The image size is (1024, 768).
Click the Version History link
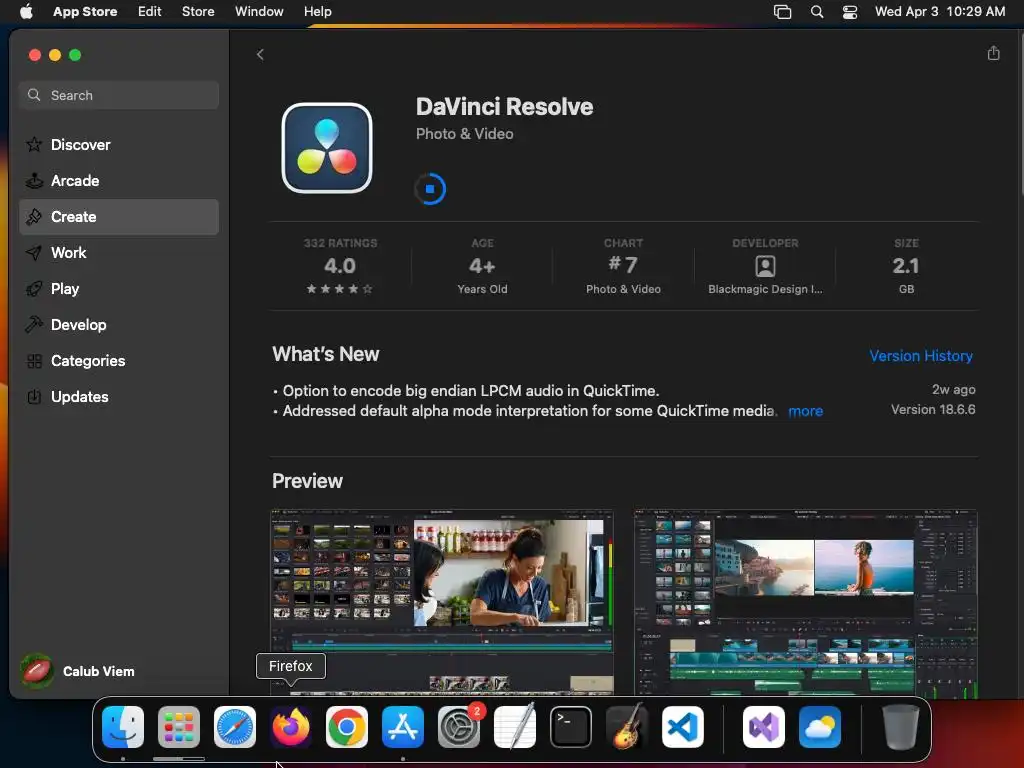click(921, 356)
